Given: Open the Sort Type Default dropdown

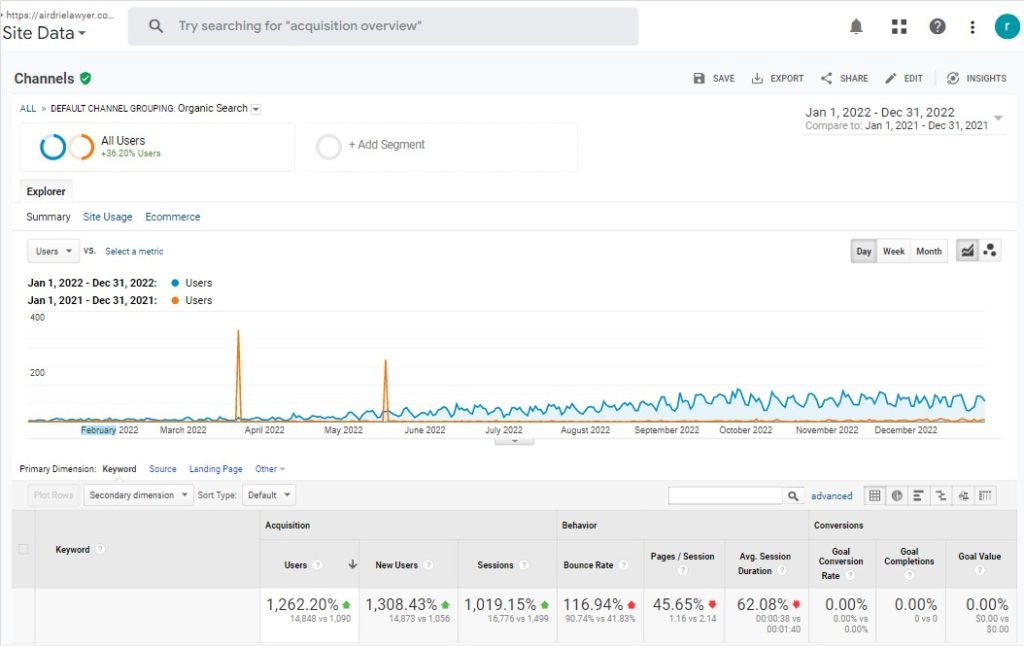Looking at the screenshot, I should (x=270, y=495).
